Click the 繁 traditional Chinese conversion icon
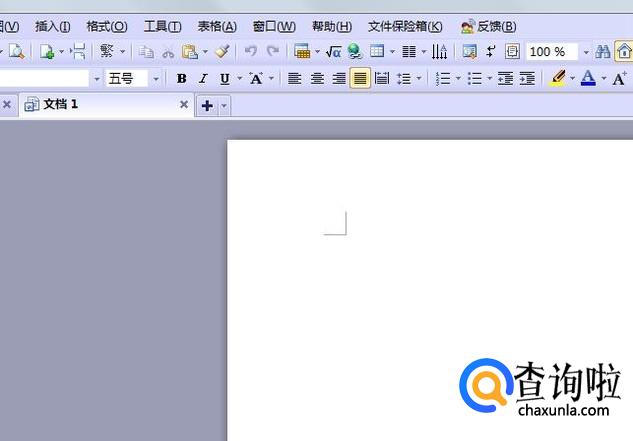633x441 pixels. click(107, 51)
